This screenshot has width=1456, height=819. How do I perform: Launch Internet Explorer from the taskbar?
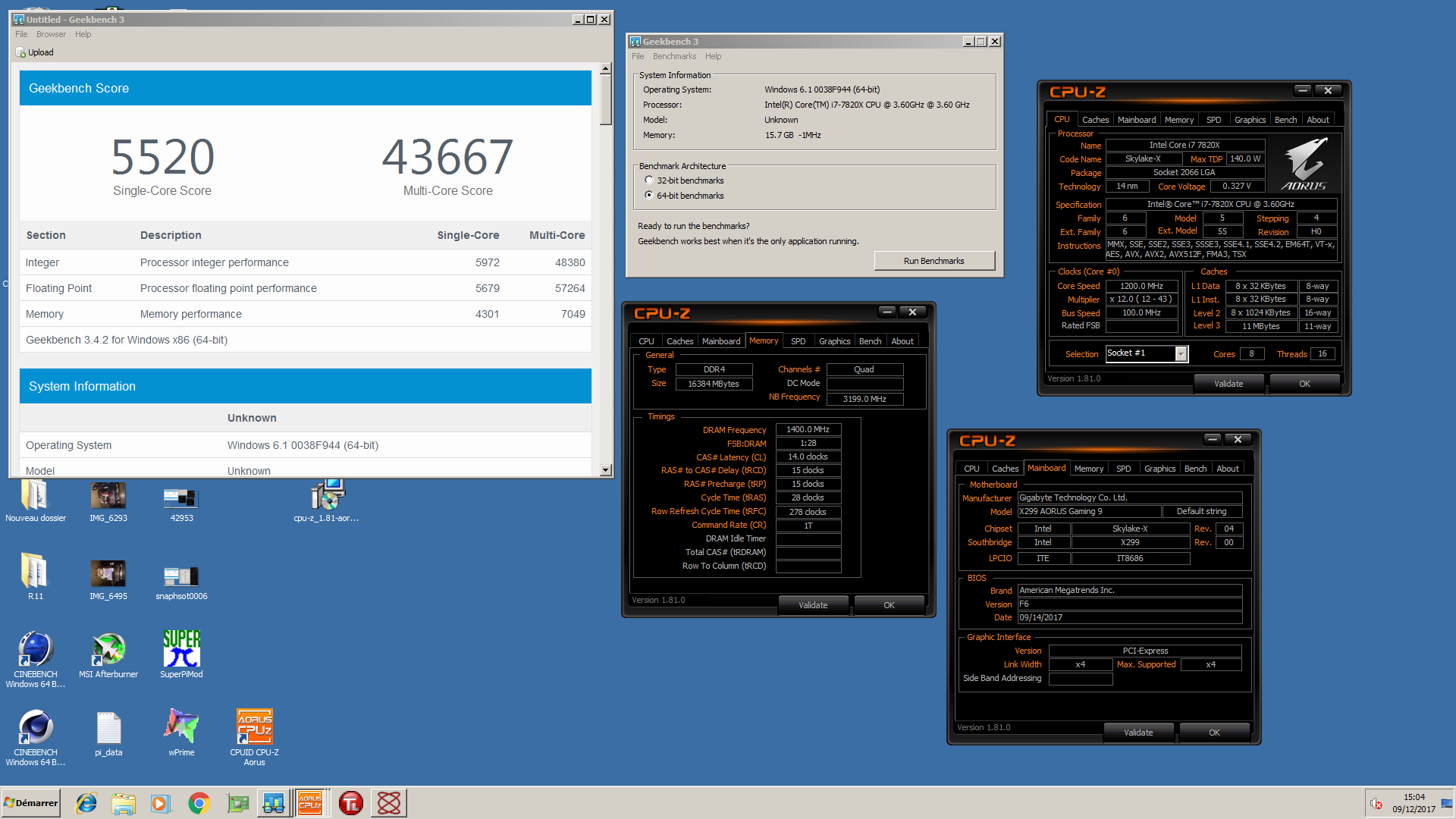(x=86, y=803)
